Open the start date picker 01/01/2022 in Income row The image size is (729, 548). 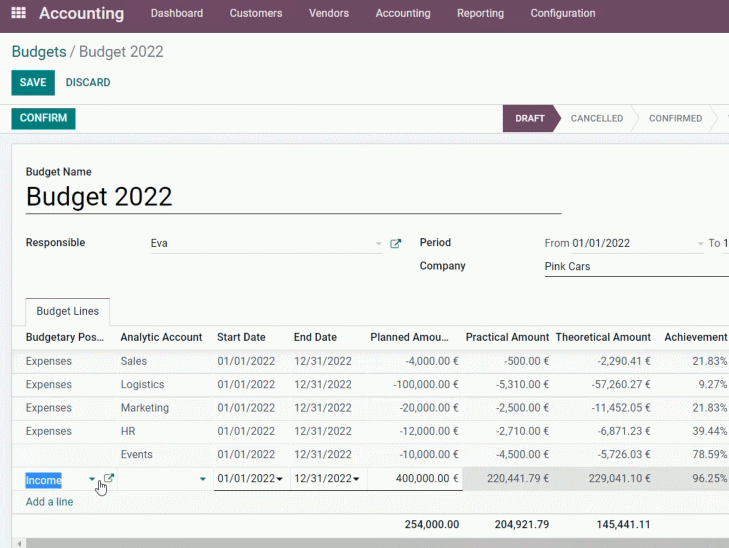[250, 478]
